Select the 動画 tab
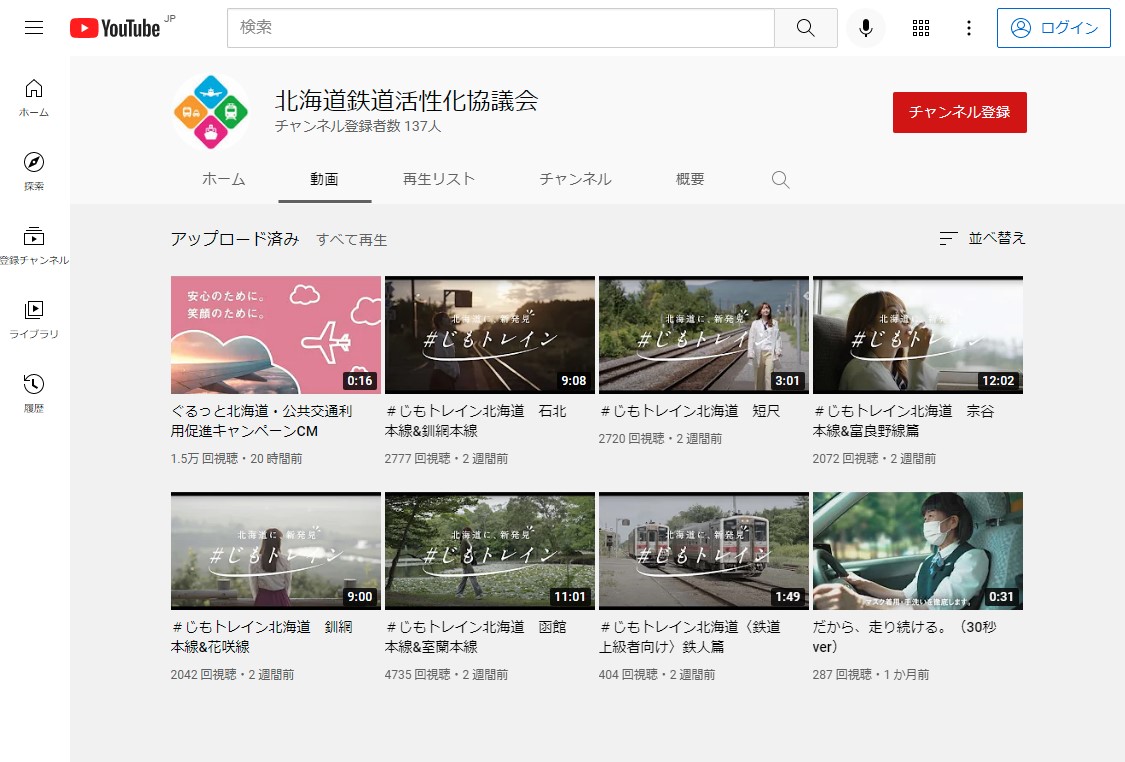 (324, 179)
